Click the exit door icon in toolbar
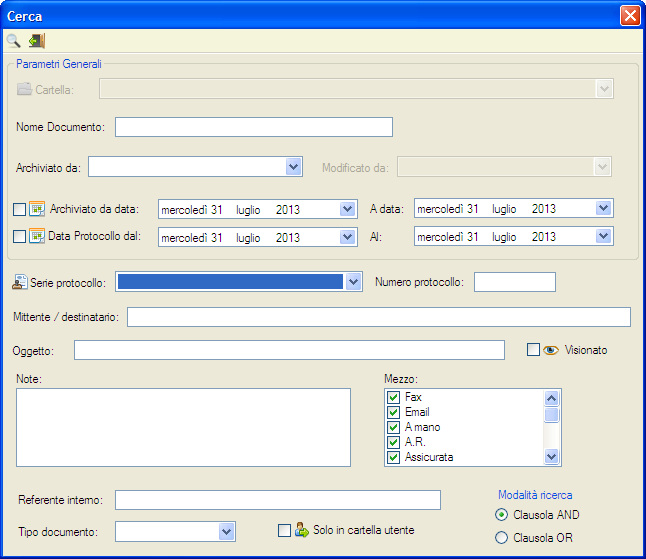Viewport: 646px width, 559px height. (x=37, y=41)
